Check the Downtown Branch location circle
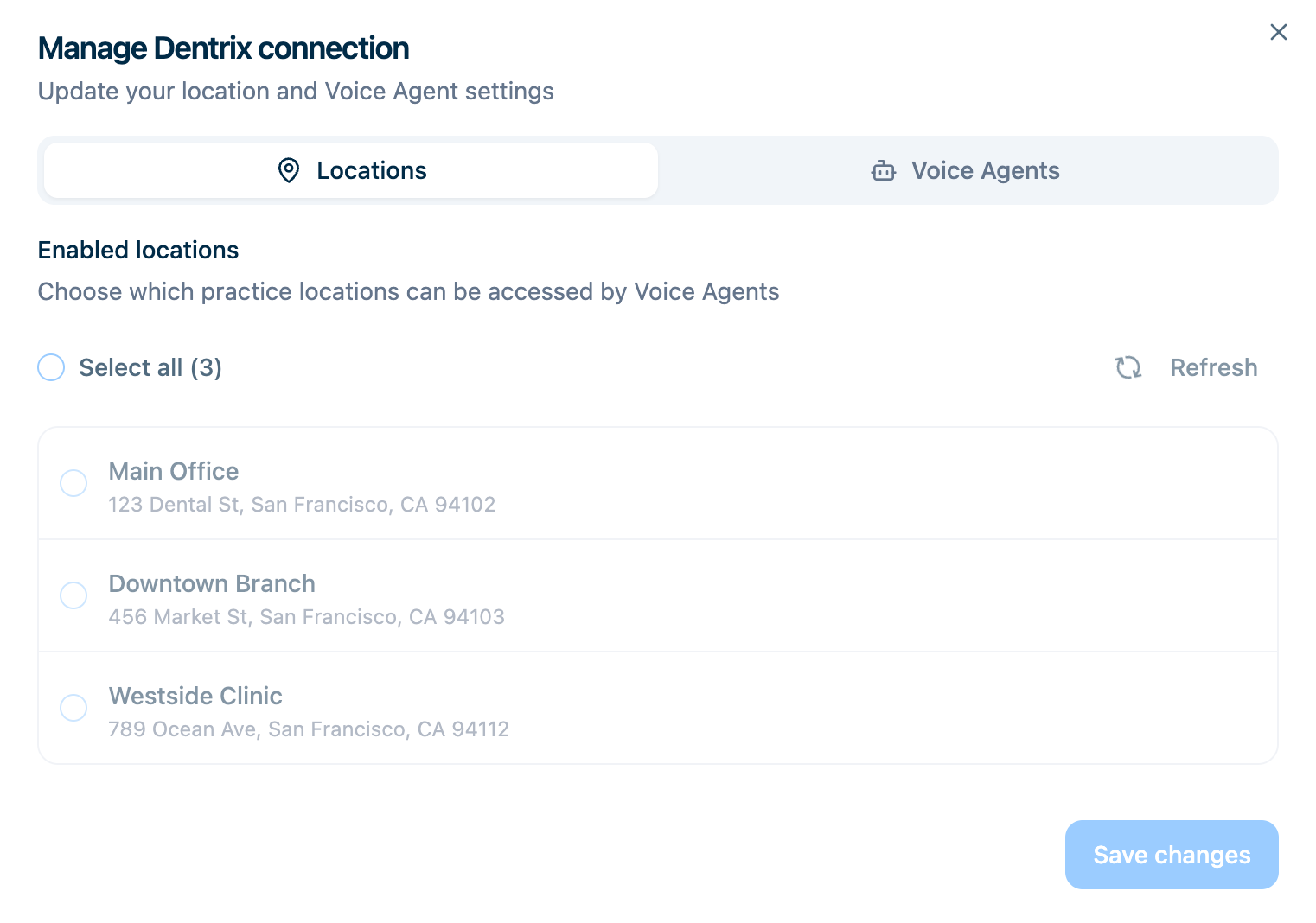The image size is (1316, 923). (x=73, y=595)
